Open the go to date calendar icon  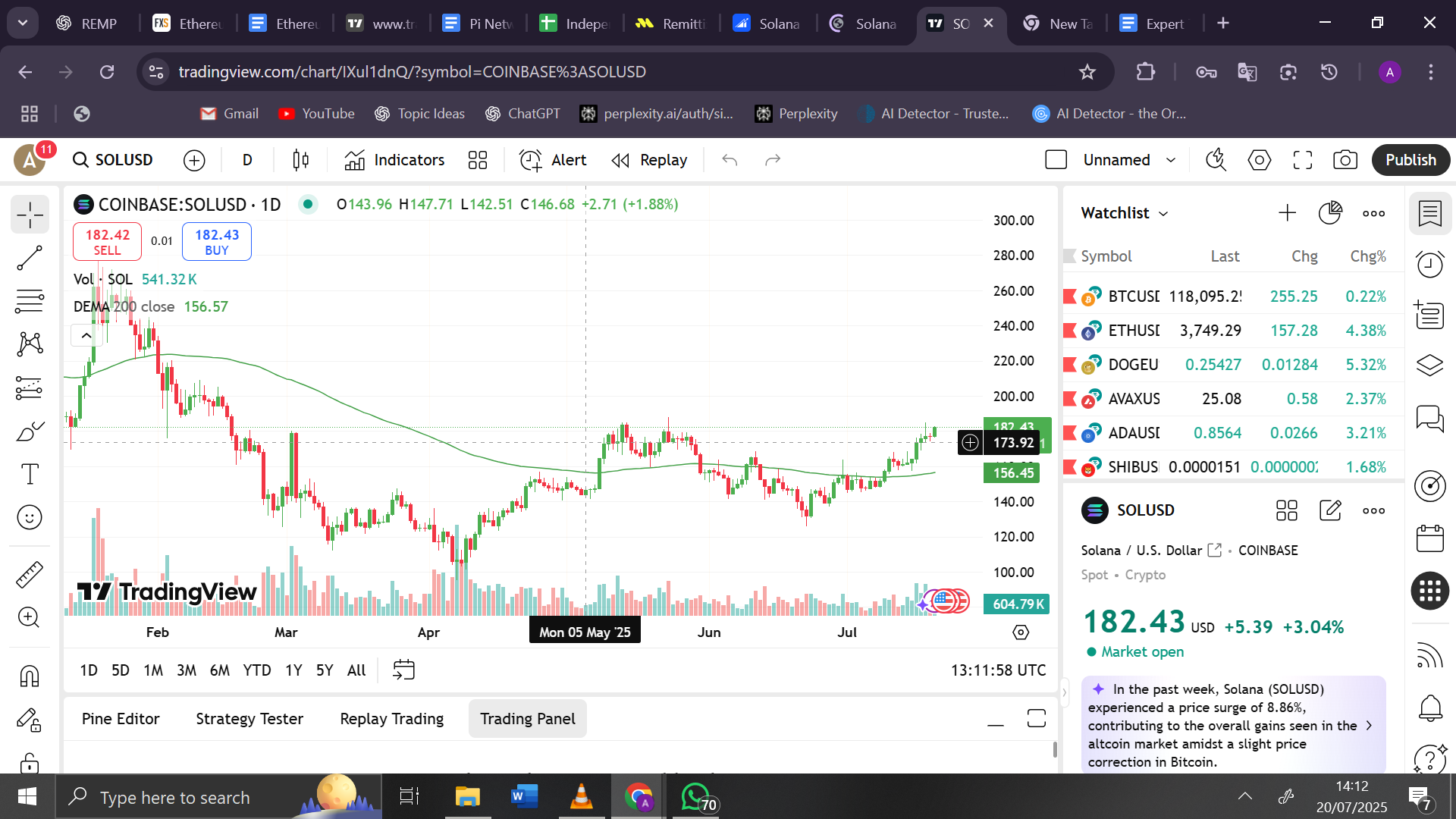[x=403, y=670]
